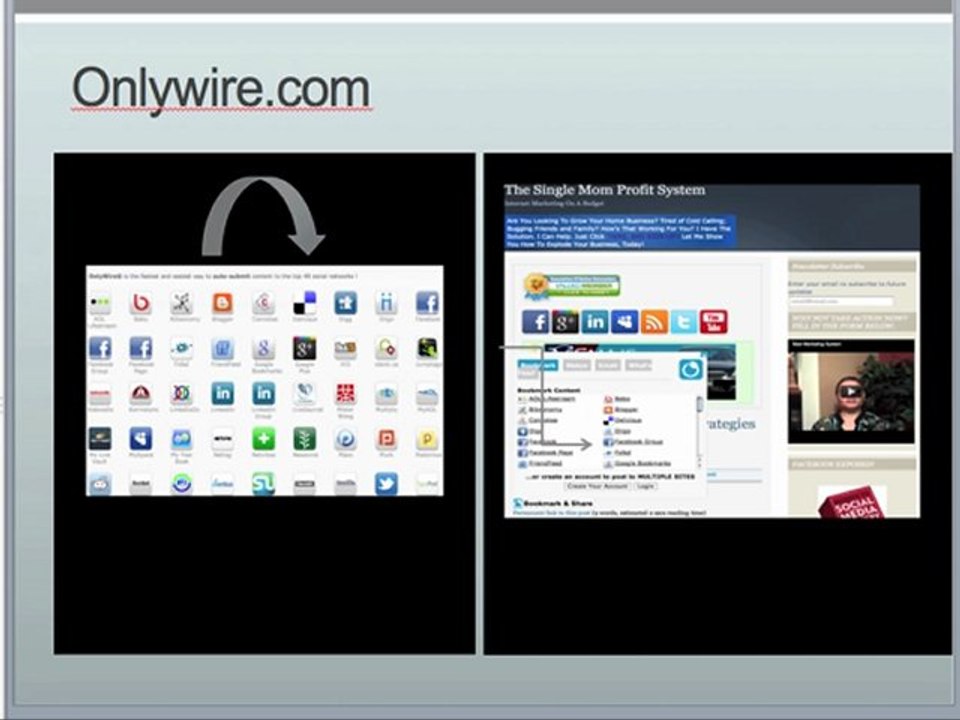Click the StumbleUpon icon in the grid
960x720 pixels.
[x=263, y=484]
